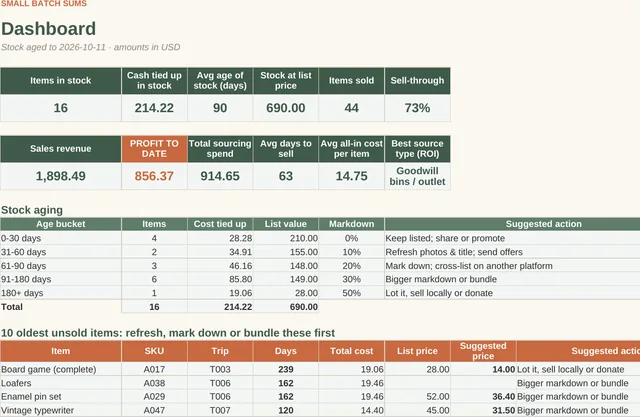Screen dimensions: 640x417
Task: Click the Dashboard title
Action: click(x=49, y=29)
